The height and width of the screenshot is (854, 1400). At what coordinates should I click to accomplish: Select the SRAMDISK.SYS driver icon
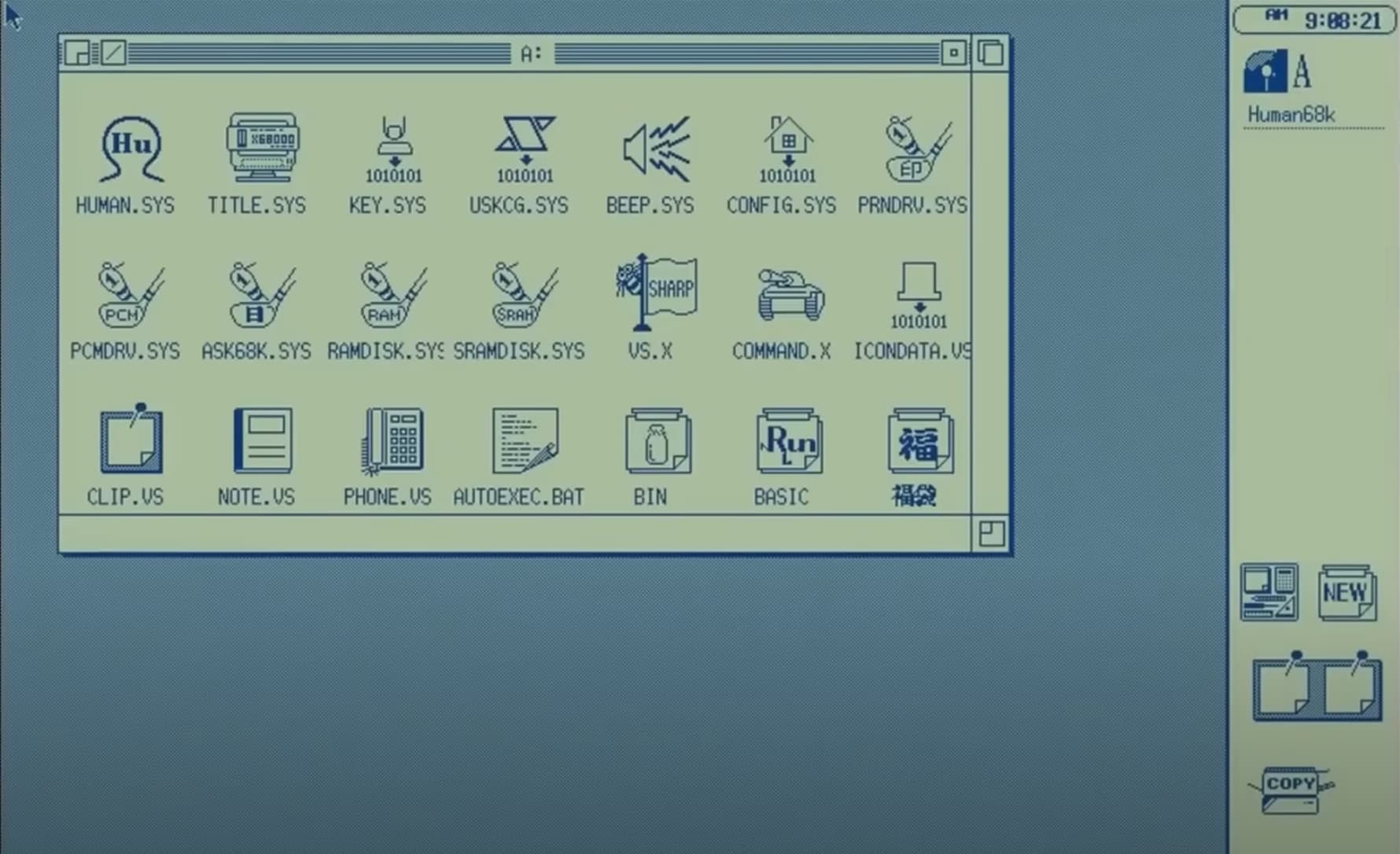[x=525, y=295]
